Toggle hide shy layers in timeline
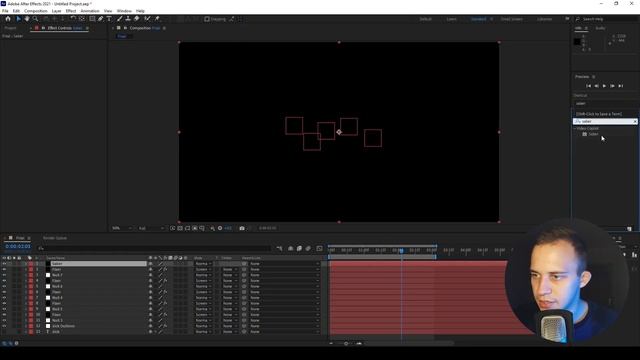Image resolution: width=640 pixels, height=360 pixels. coord(290,248)
